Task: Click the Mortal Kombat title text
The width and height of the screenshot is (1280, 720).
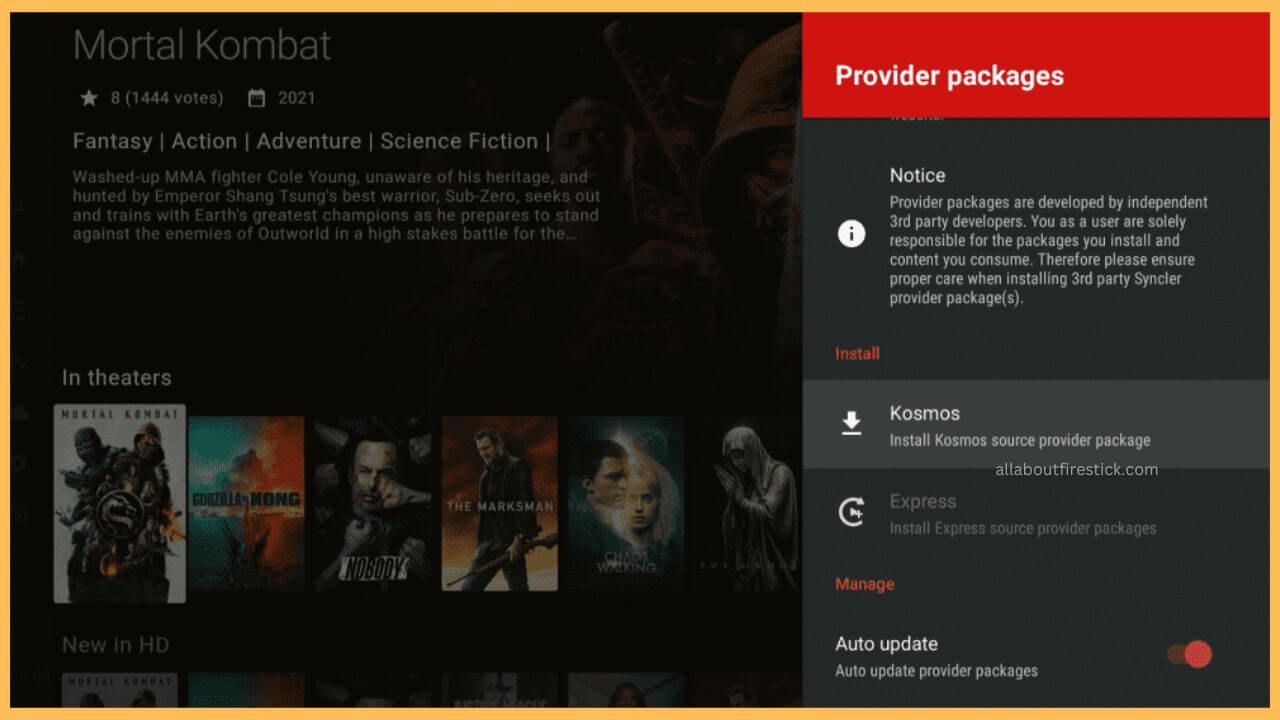Action: click(202, 45)
